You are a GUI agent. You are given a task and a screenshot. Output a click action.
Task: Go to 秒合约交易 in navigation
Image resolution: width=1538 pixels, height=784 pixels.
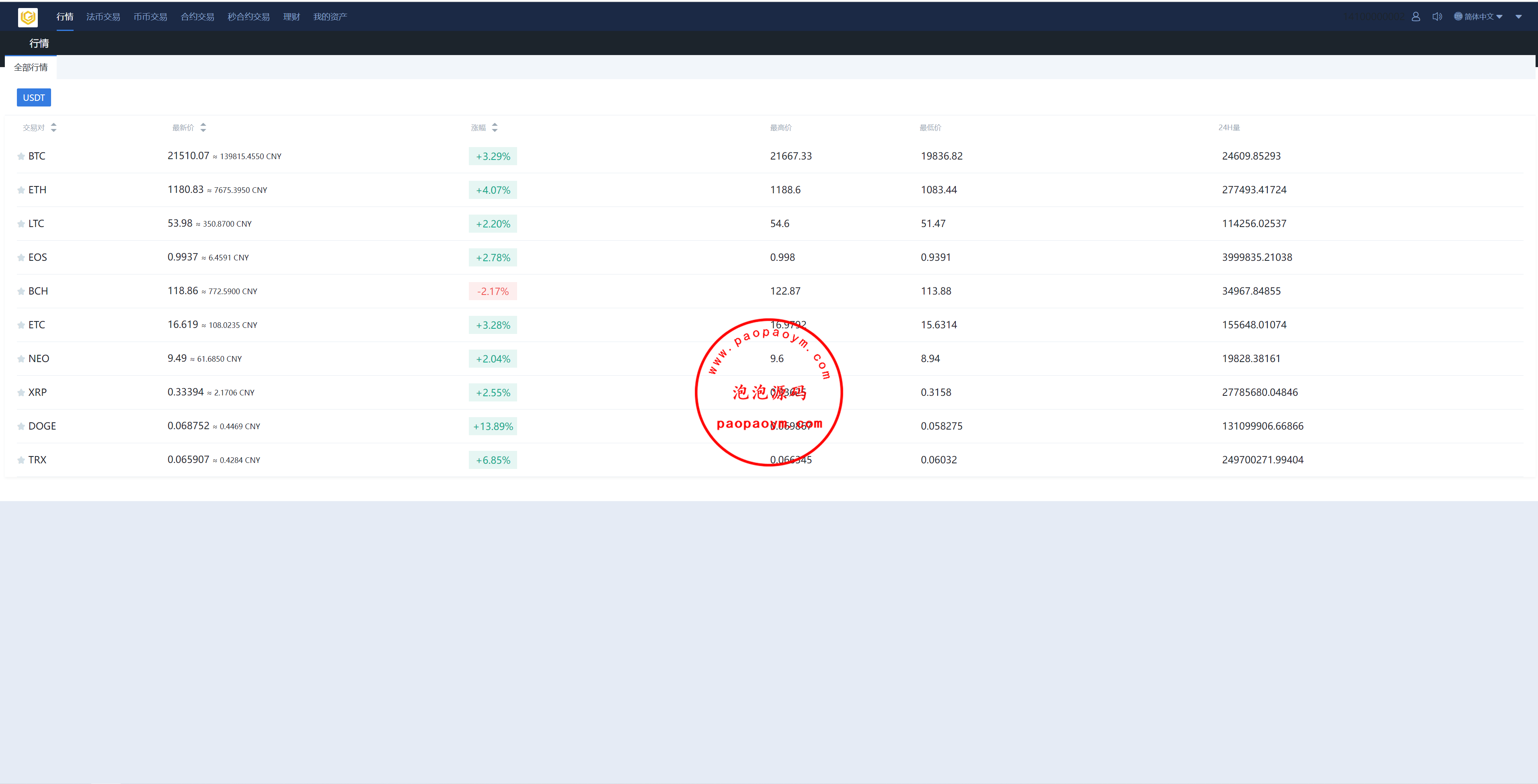pyautogui.click(x=248, y=17)
